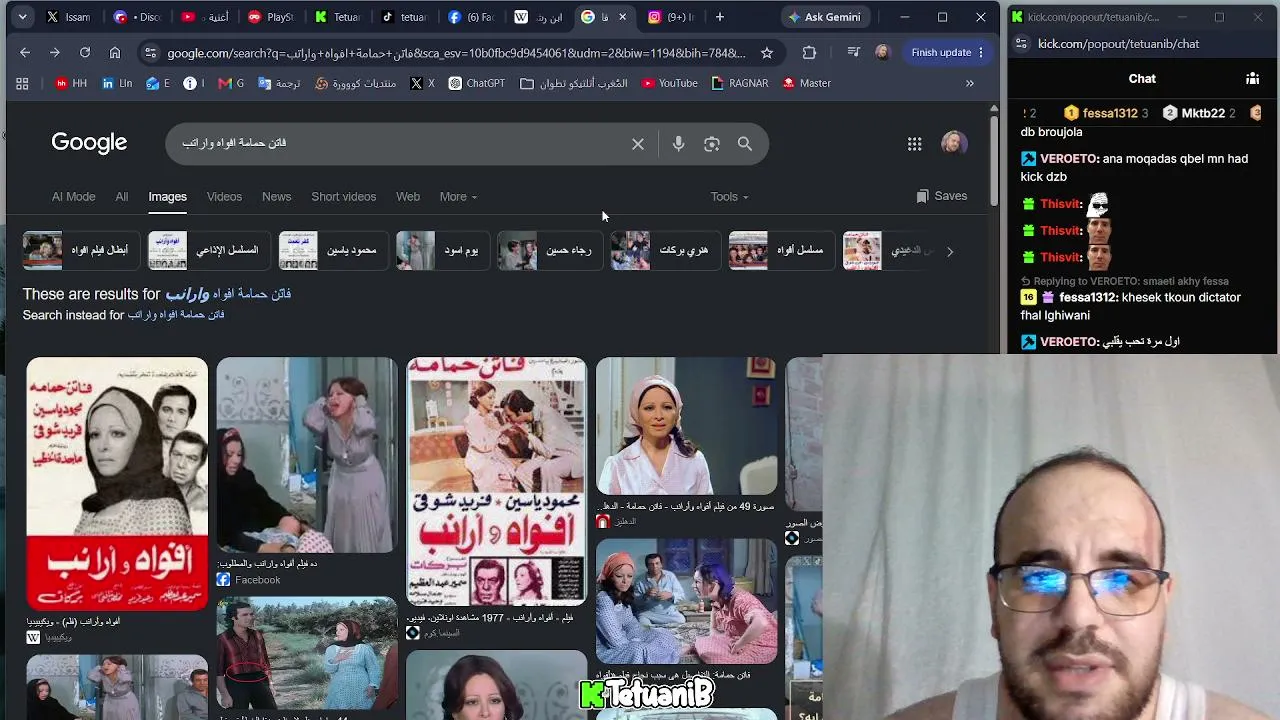Switch to the Videos results tab
This screenshot has width=1280, height=720.
(x=224, y=197)
